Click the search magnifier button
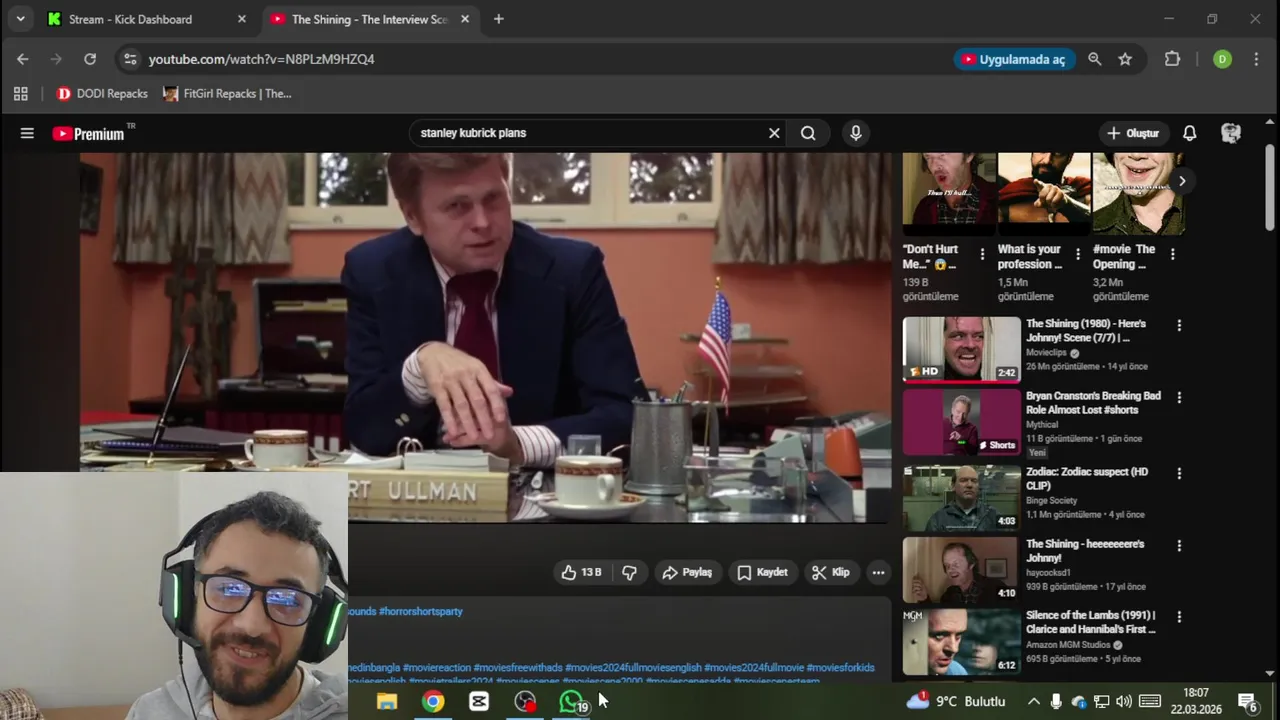Image resolution: width=1280 pixels, height=720 pixels. coord(808,133)
